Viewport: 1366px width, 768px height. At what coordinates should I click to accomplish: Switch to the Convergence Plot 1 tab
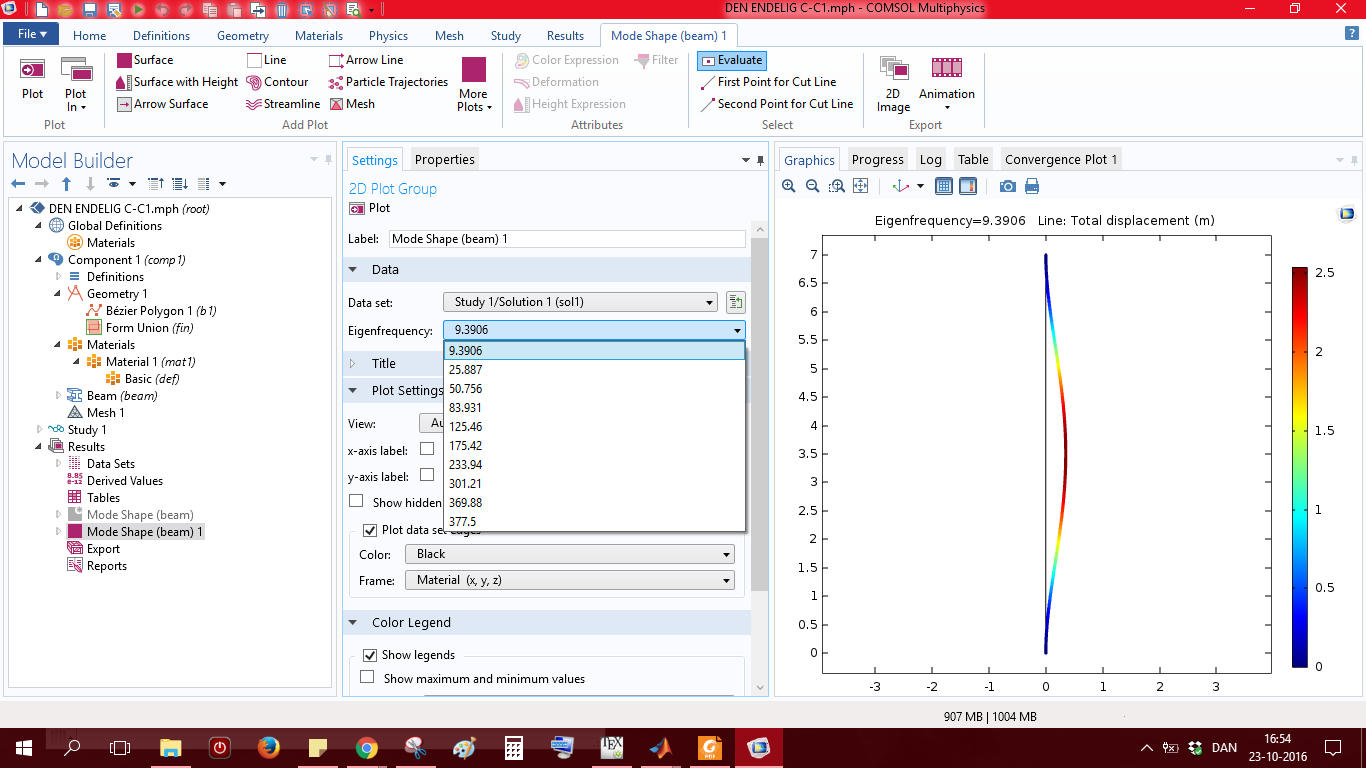pos(1060,159)
